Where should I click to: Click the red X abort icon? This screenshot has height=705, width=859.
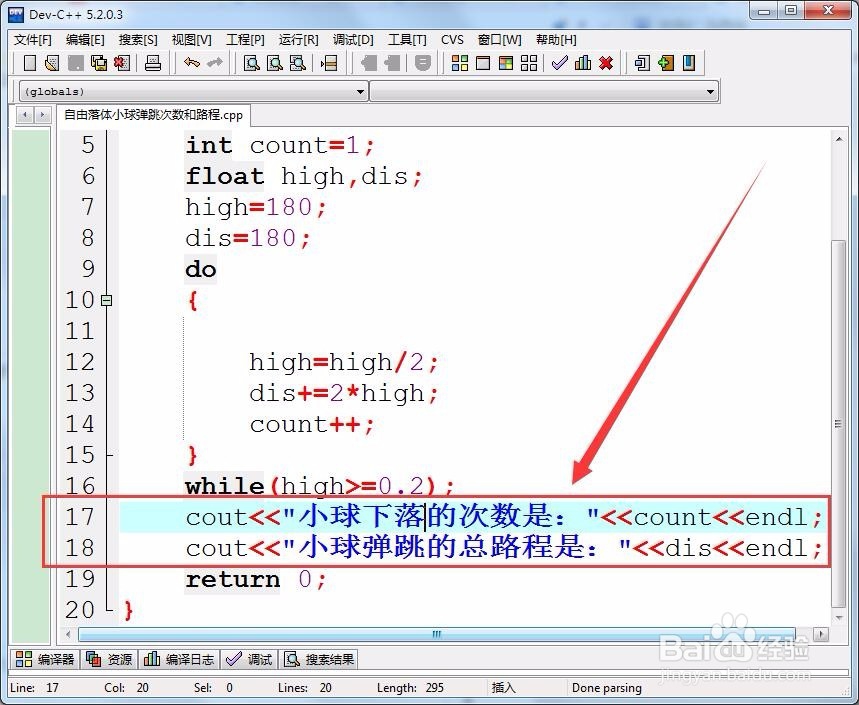[x=606, y=63]
